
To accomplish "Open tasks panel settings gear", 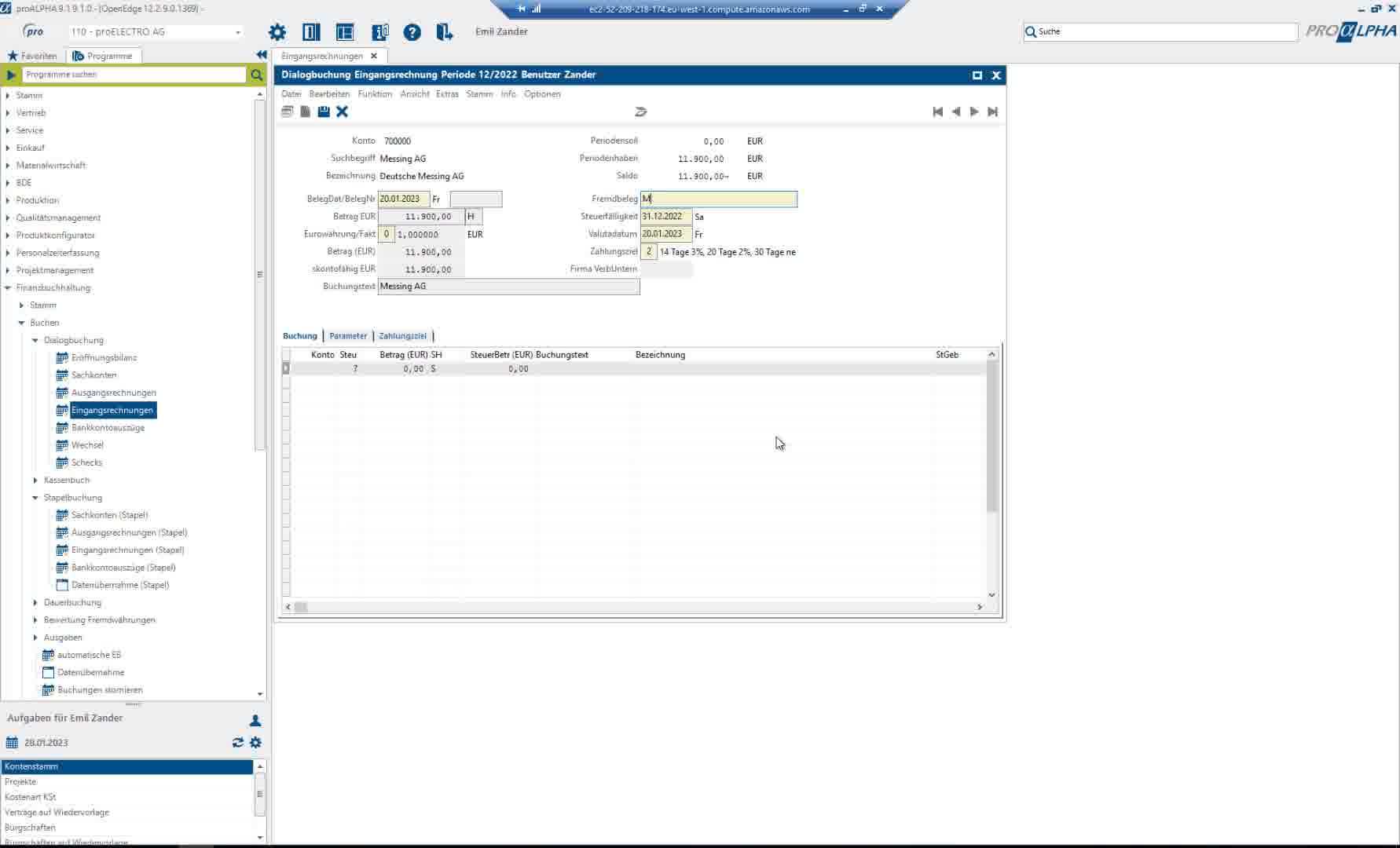I will click(x=255, y=742).
